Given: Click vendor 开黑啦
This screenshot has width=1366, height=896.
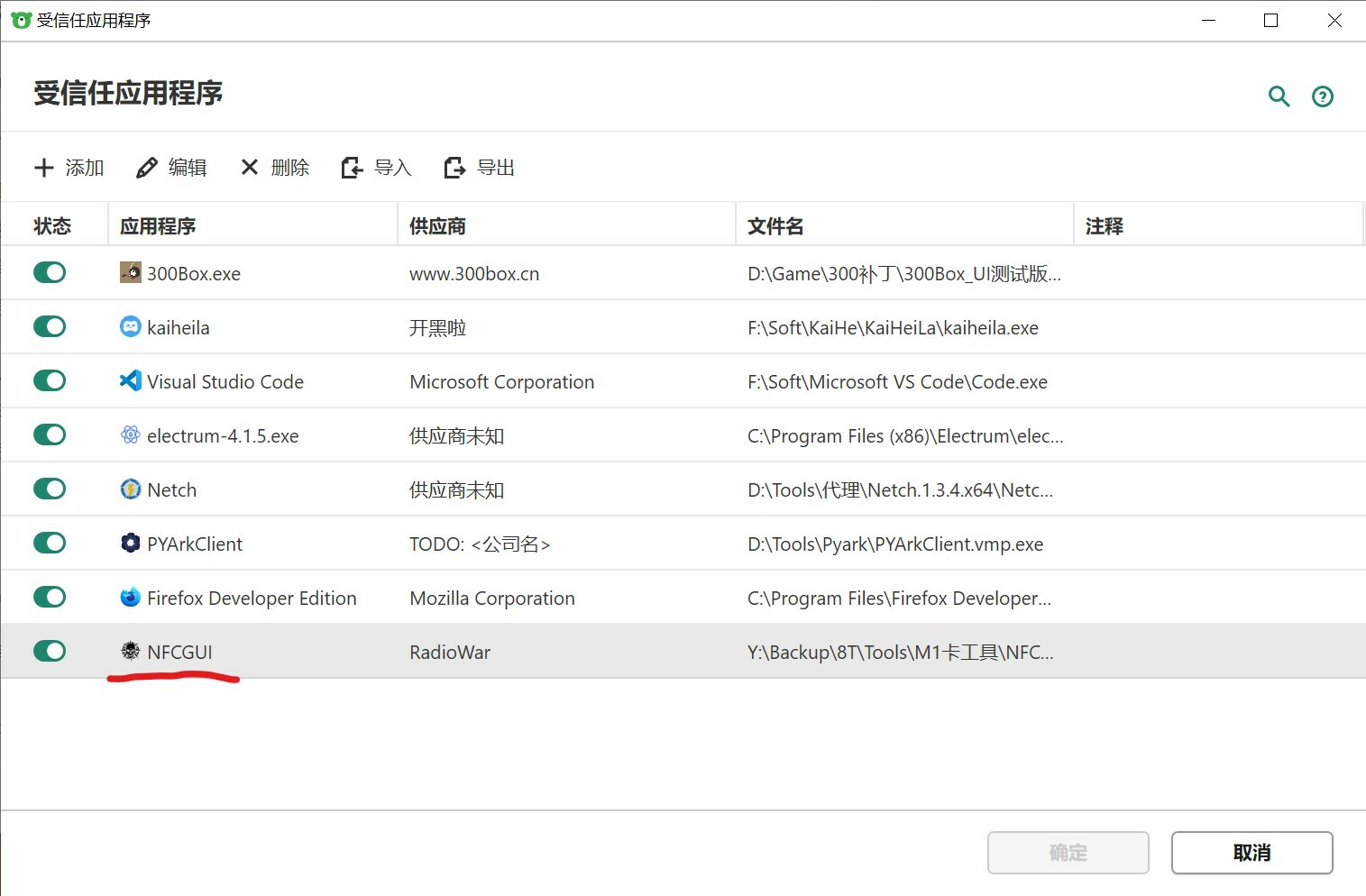Looking at the screenshot, I should (x=438, y=328).
